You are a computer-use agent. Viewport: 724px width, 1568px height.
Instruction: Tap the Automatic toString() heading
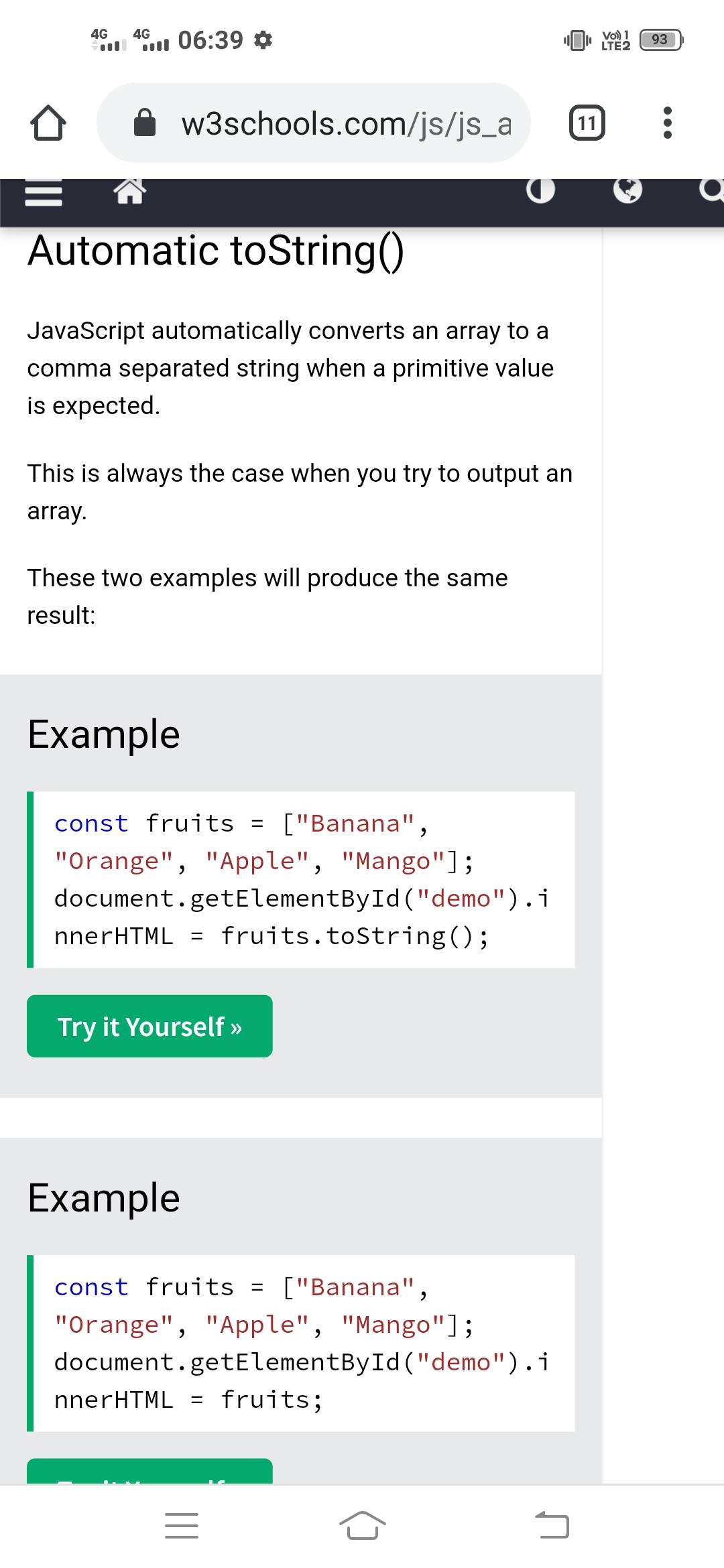pos(216,251)
